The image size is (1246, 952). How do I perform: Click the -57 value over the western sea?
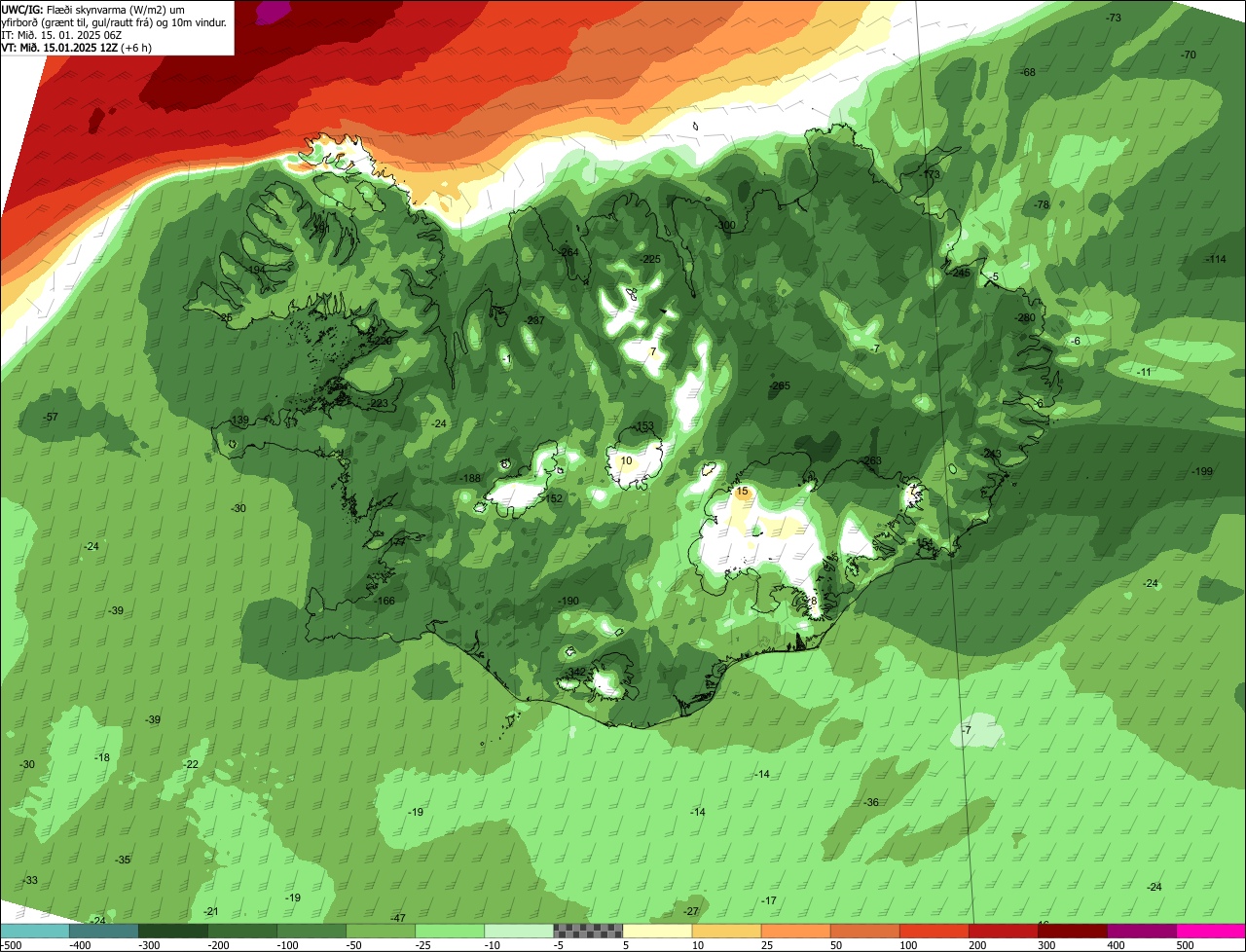tap(51, 417)
